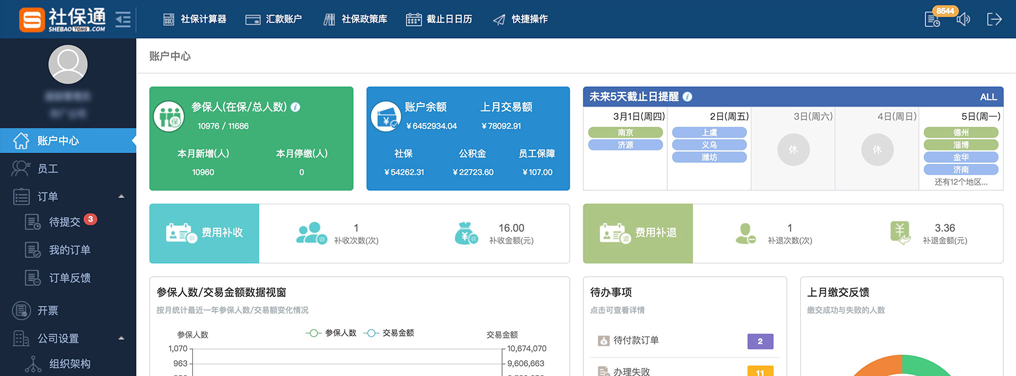Click 义乌 city tag on 2日
This screenshot has height=376, width=1016.
click(710, 145)
